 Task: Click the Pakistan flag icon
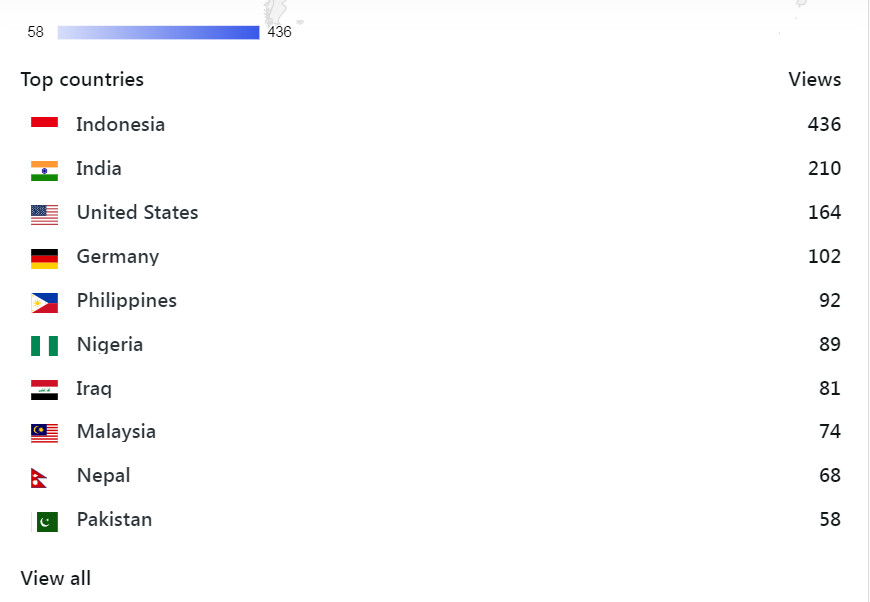46,521
